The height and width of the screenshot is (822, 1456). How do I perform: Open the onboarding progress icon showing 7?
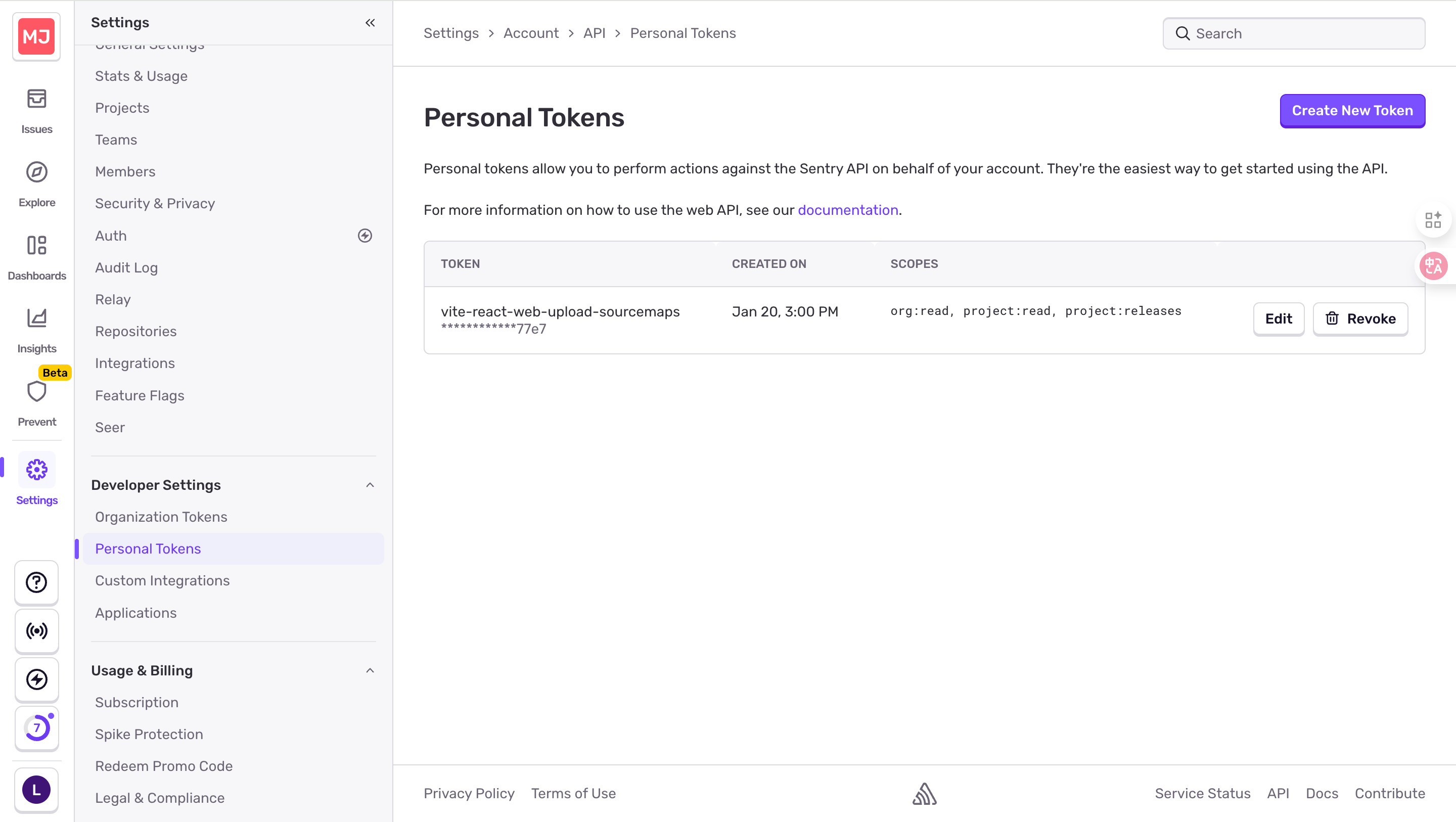[37, 728]
